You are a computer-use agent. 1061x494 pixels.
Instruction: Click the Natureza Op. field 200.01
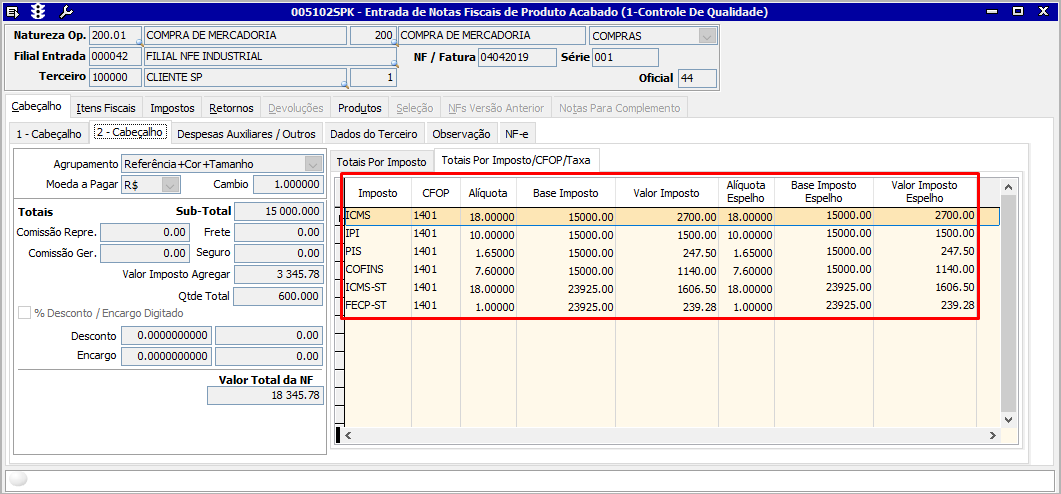(x=115, y=36)
